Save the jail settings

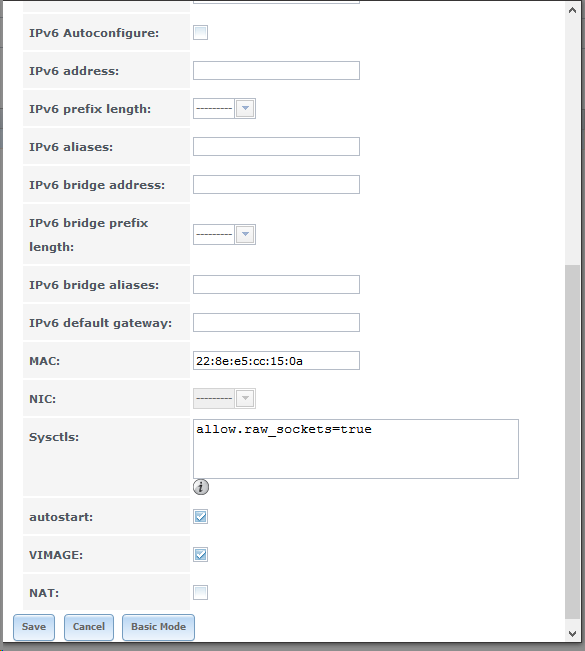tap(34, 627)
